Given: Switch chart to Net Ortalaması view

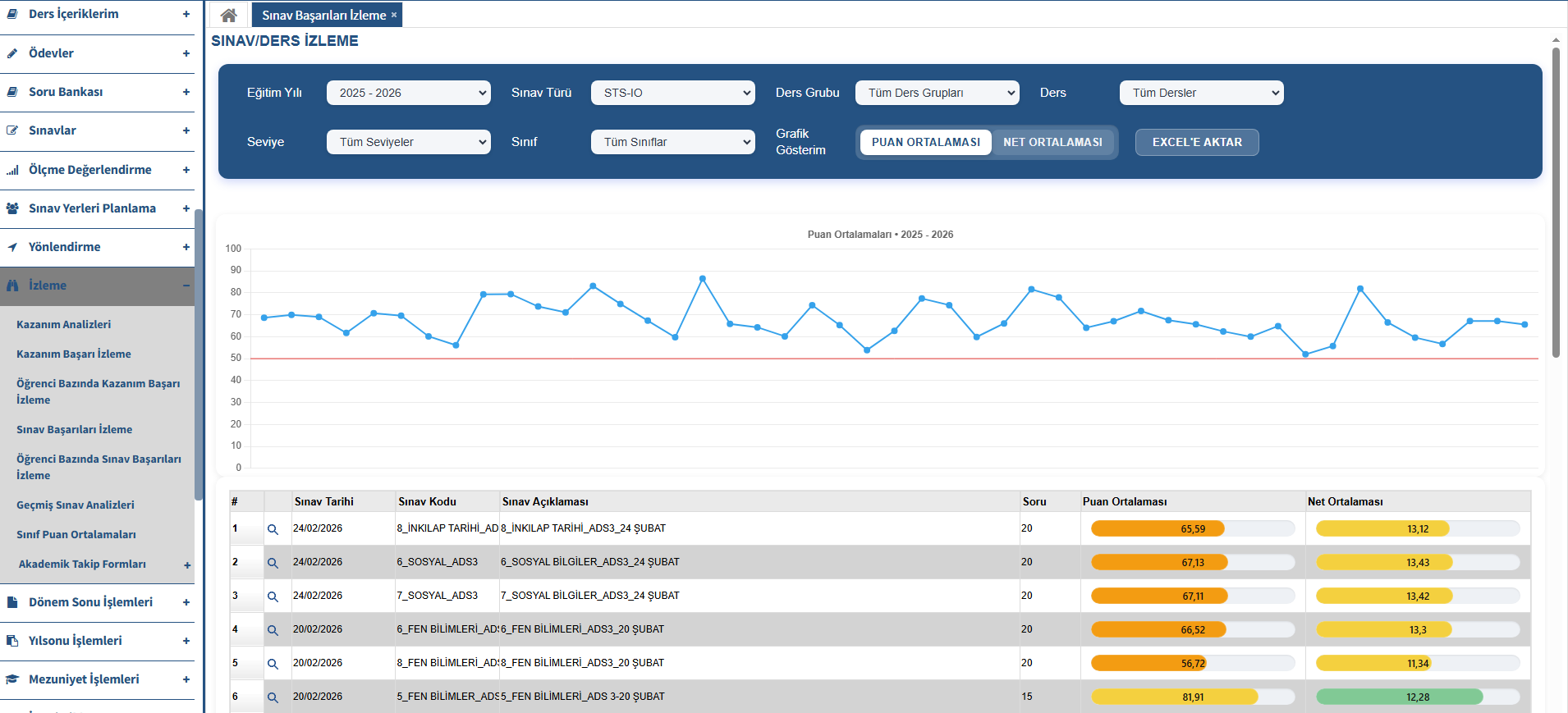Looking at the screenshot, I should (1052, 142).
